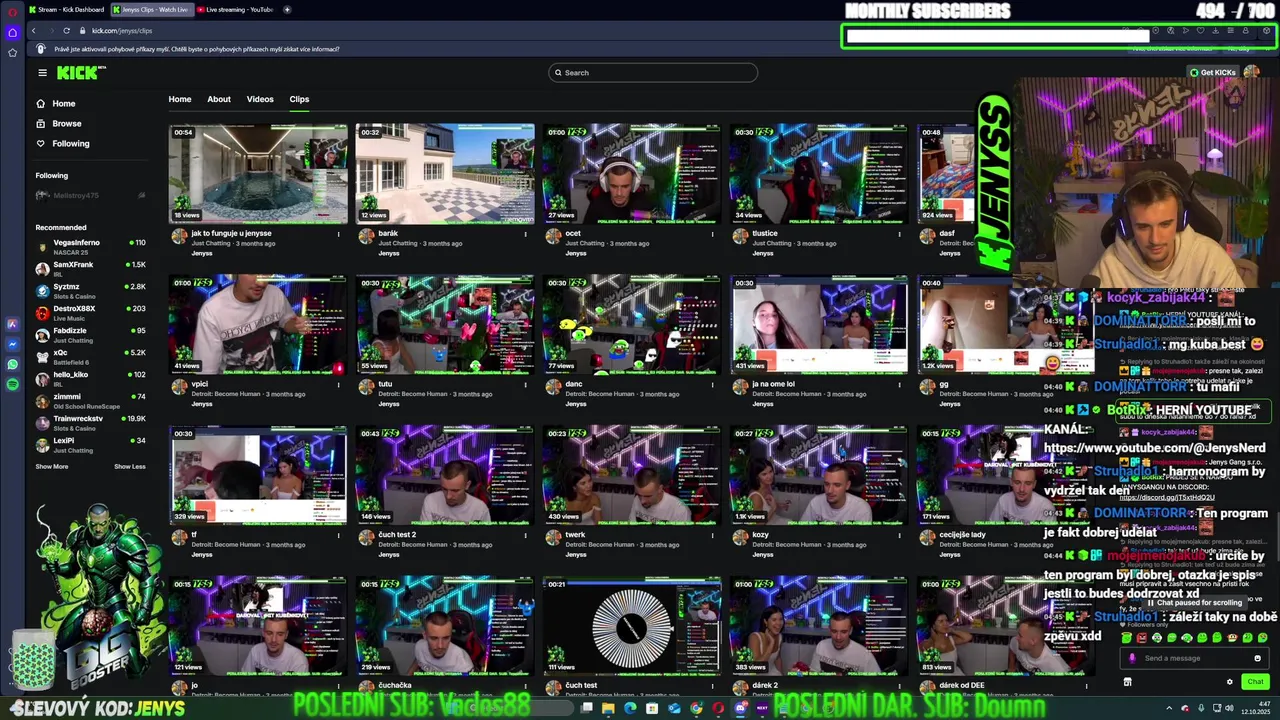Open chat settings gear

click(x=1230, y=682)
